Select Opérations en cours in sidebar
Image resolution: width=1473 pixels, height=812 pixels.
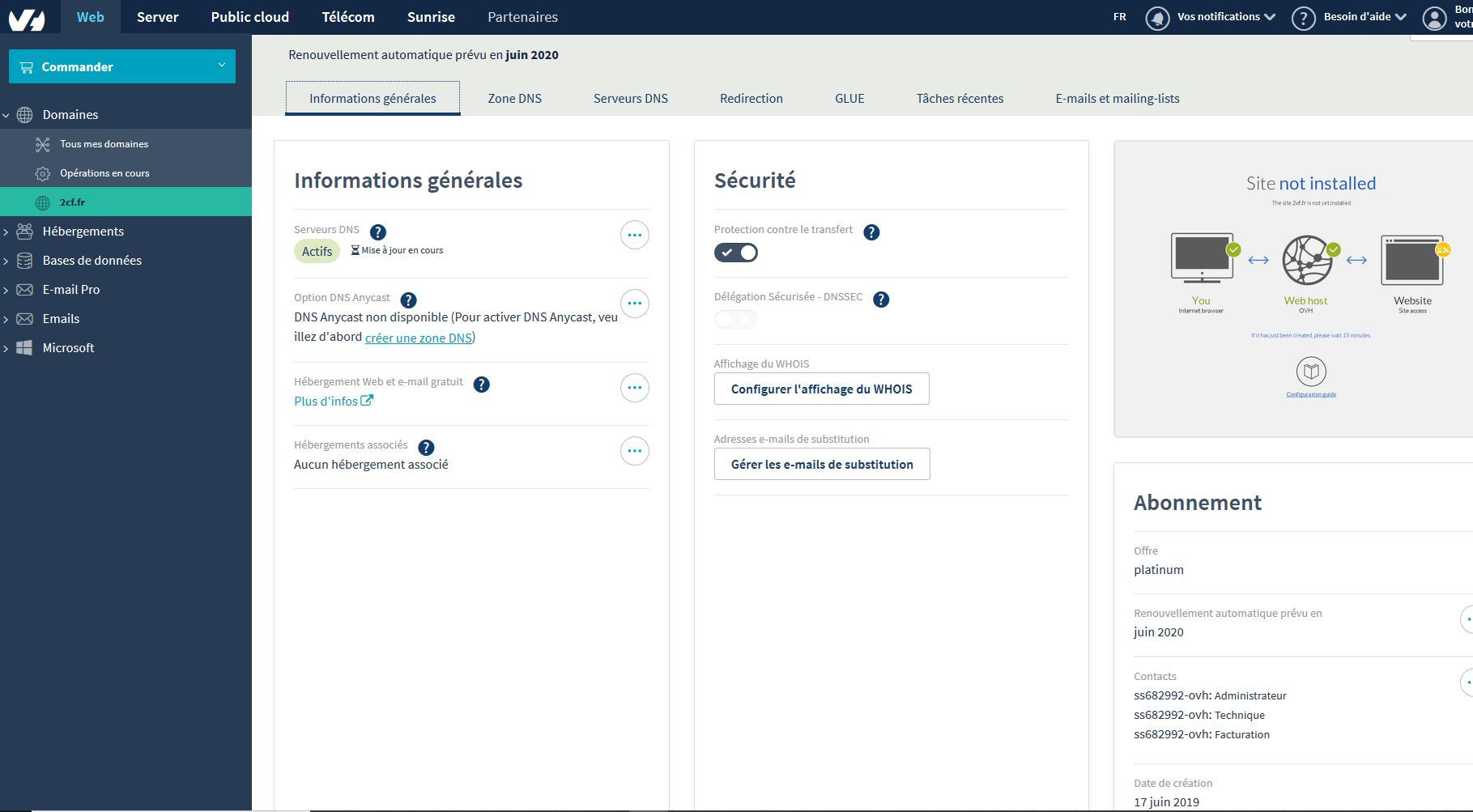[104, 173]
